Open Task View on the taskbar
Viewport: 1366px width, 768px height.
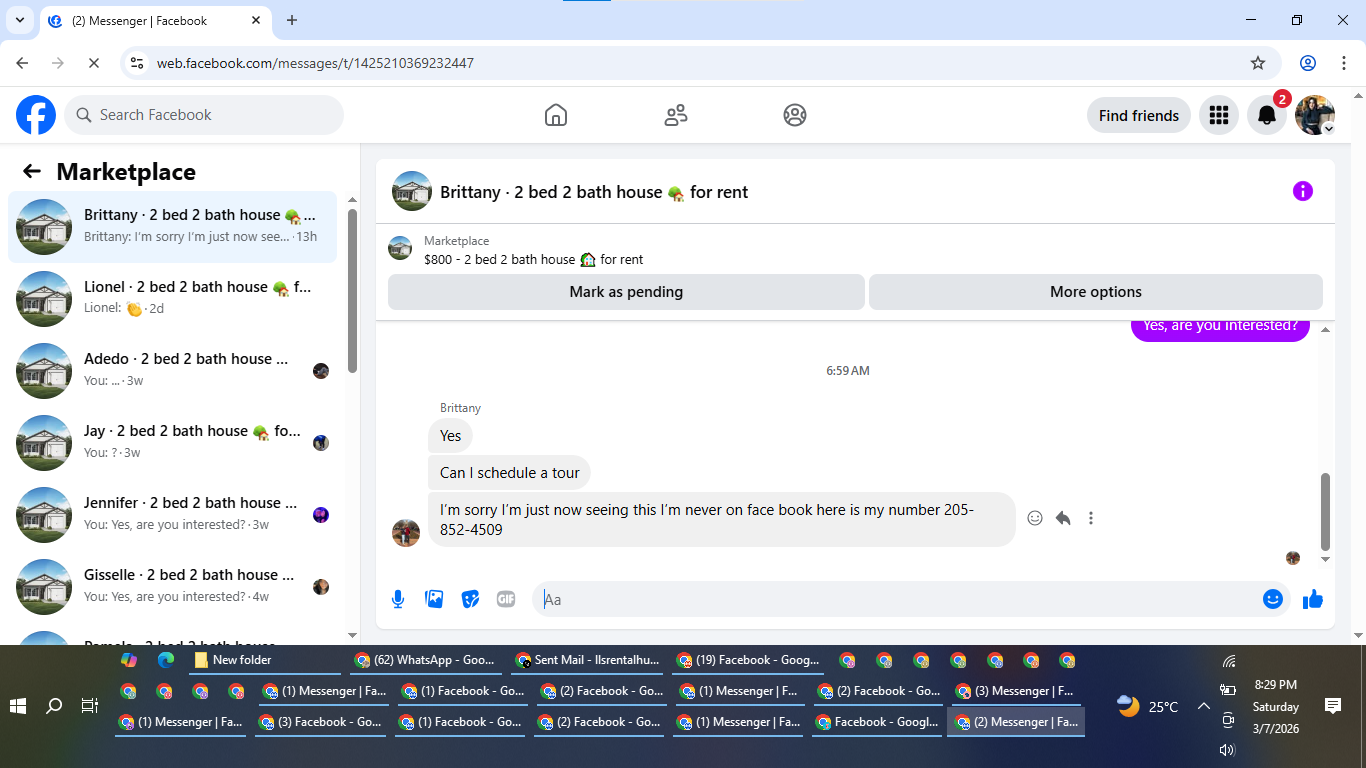coord(90,706)
